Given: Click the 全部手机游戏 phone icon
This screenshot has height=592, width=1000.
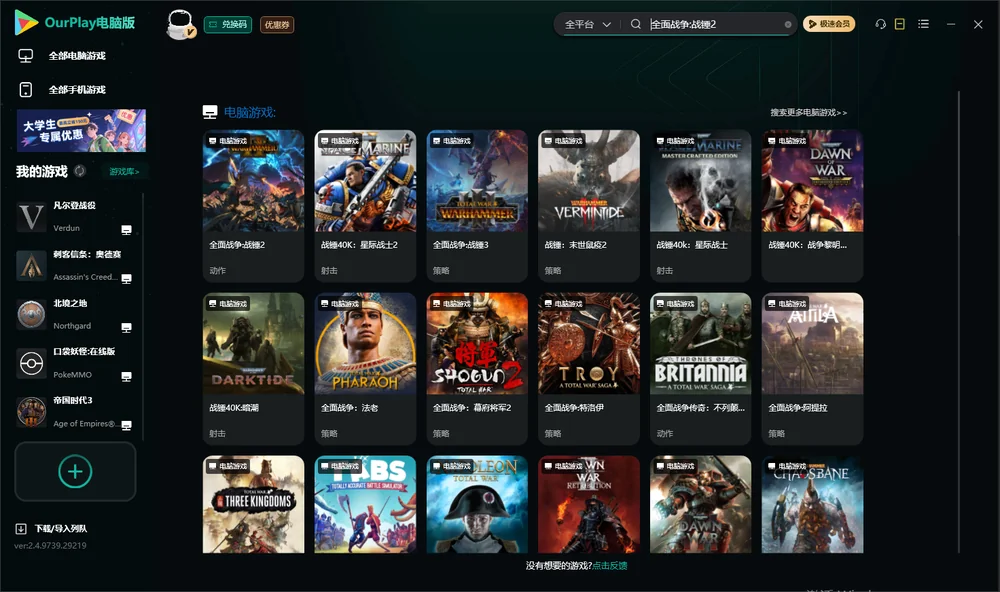Looking at the screenshot, I should [26, 90].
